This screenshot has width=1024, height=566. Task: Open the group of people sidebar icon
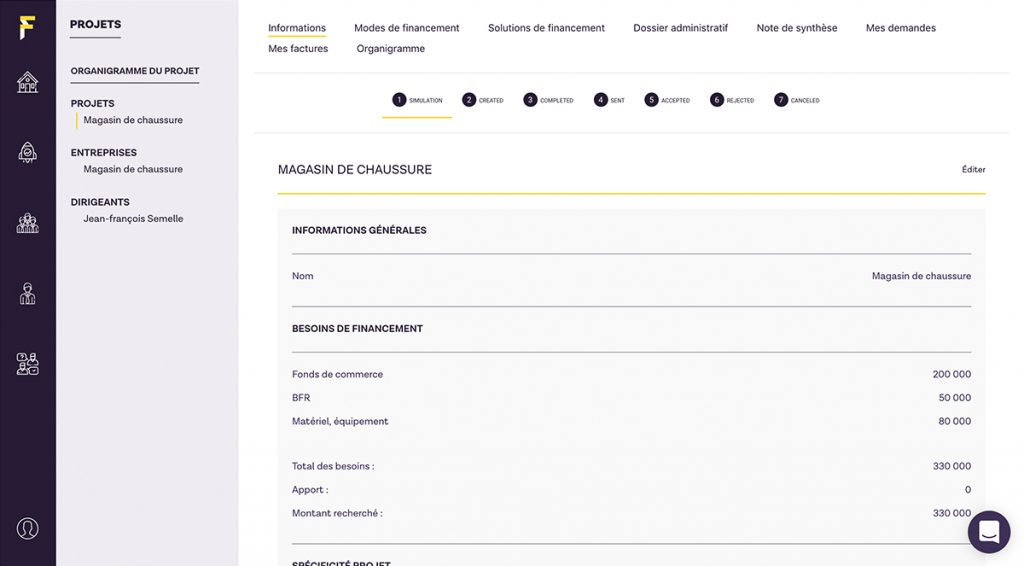27,223
